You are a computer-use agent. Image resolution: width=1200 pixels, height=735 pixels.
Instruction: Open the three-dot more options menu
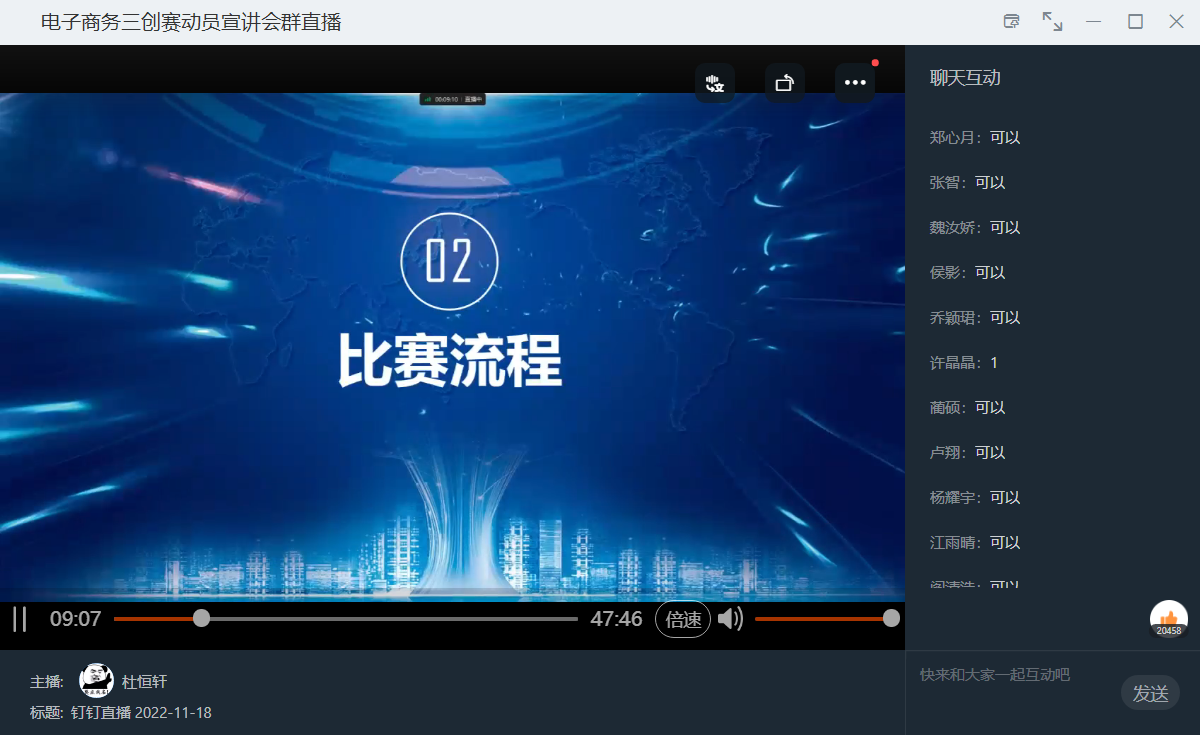pos(855,83)
